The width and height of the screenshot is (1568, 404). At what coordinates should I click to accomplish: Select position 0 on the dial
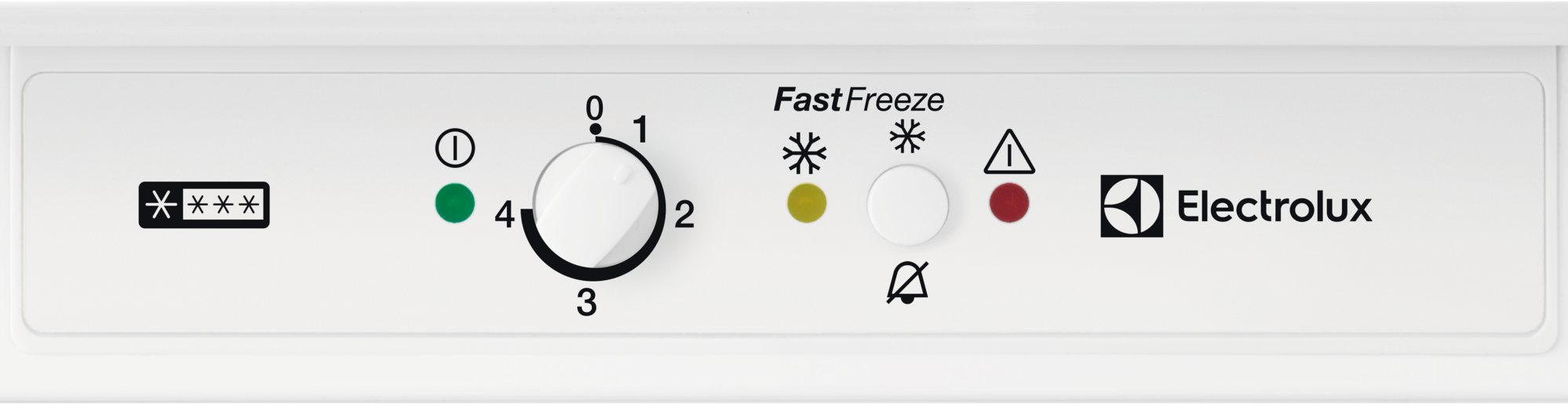(x=595, y=107)
